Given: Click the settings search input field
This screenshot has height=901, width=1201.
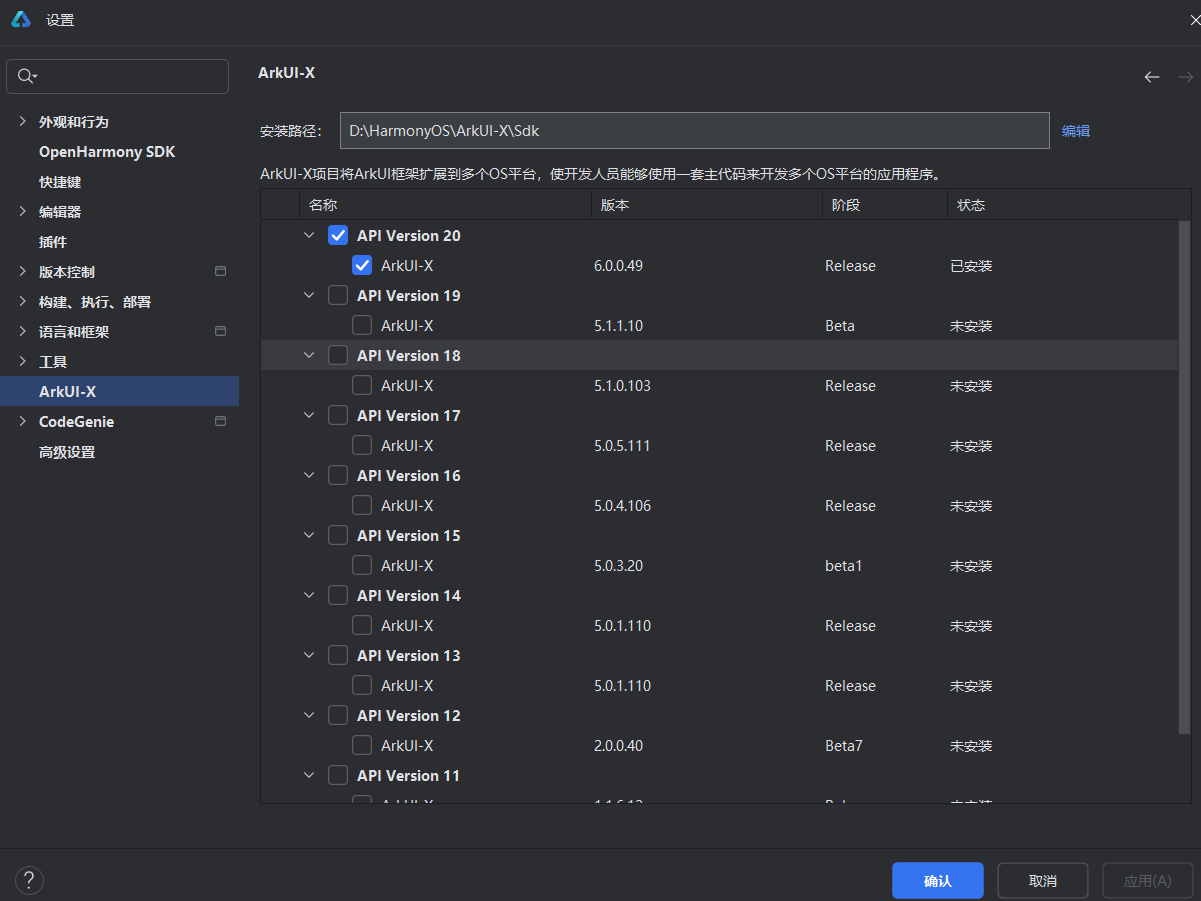Looking at the screenshot, I should tap(117, 76).
